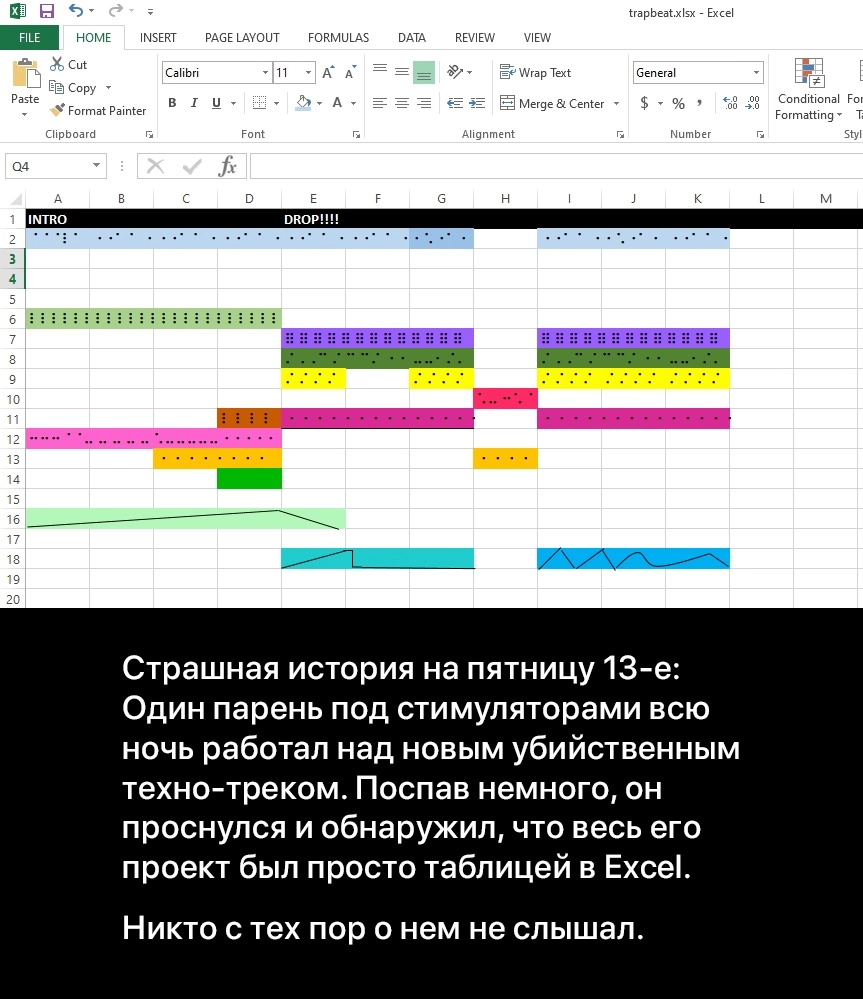Open the Font group dialog launcher

[357, 134]
